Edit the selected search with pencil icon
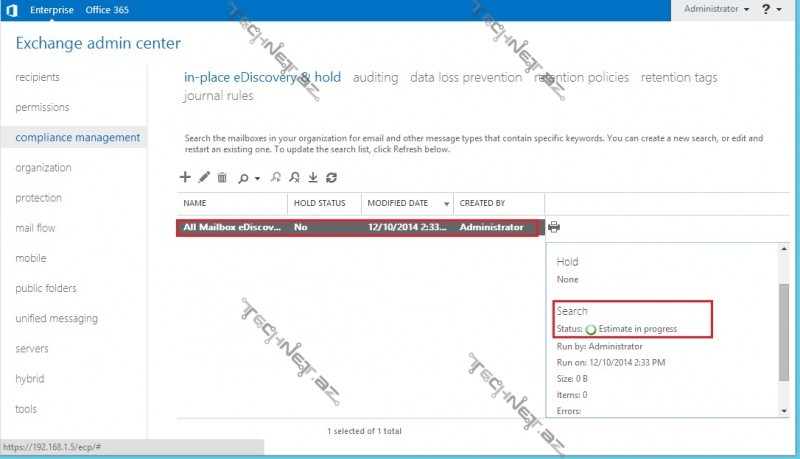800x459 pixels. click(204, 177)
